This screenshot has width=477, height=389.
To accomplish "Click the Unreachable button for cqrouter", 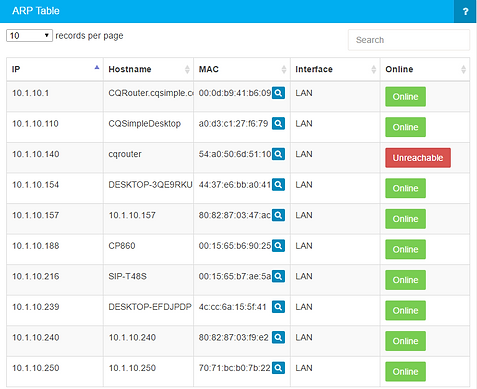I will tap(418, 158).
